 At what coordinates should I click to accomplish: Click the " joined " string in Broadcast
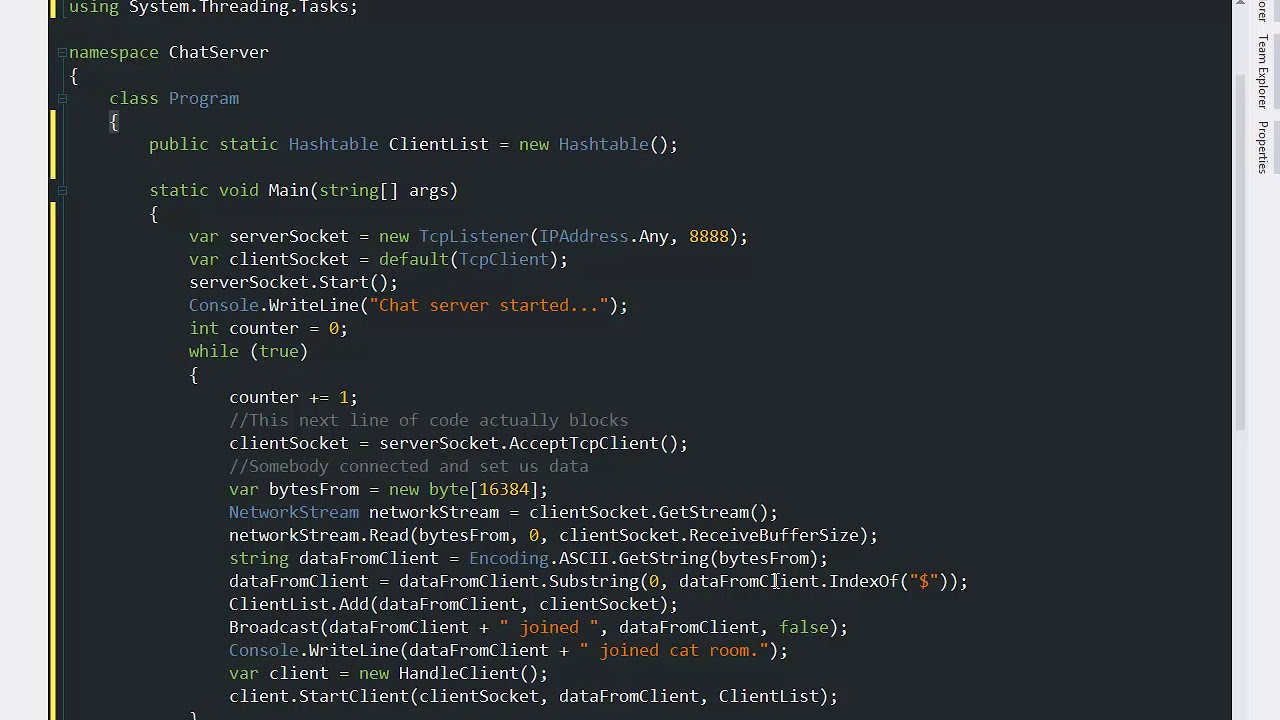click(x=548, y=627)
